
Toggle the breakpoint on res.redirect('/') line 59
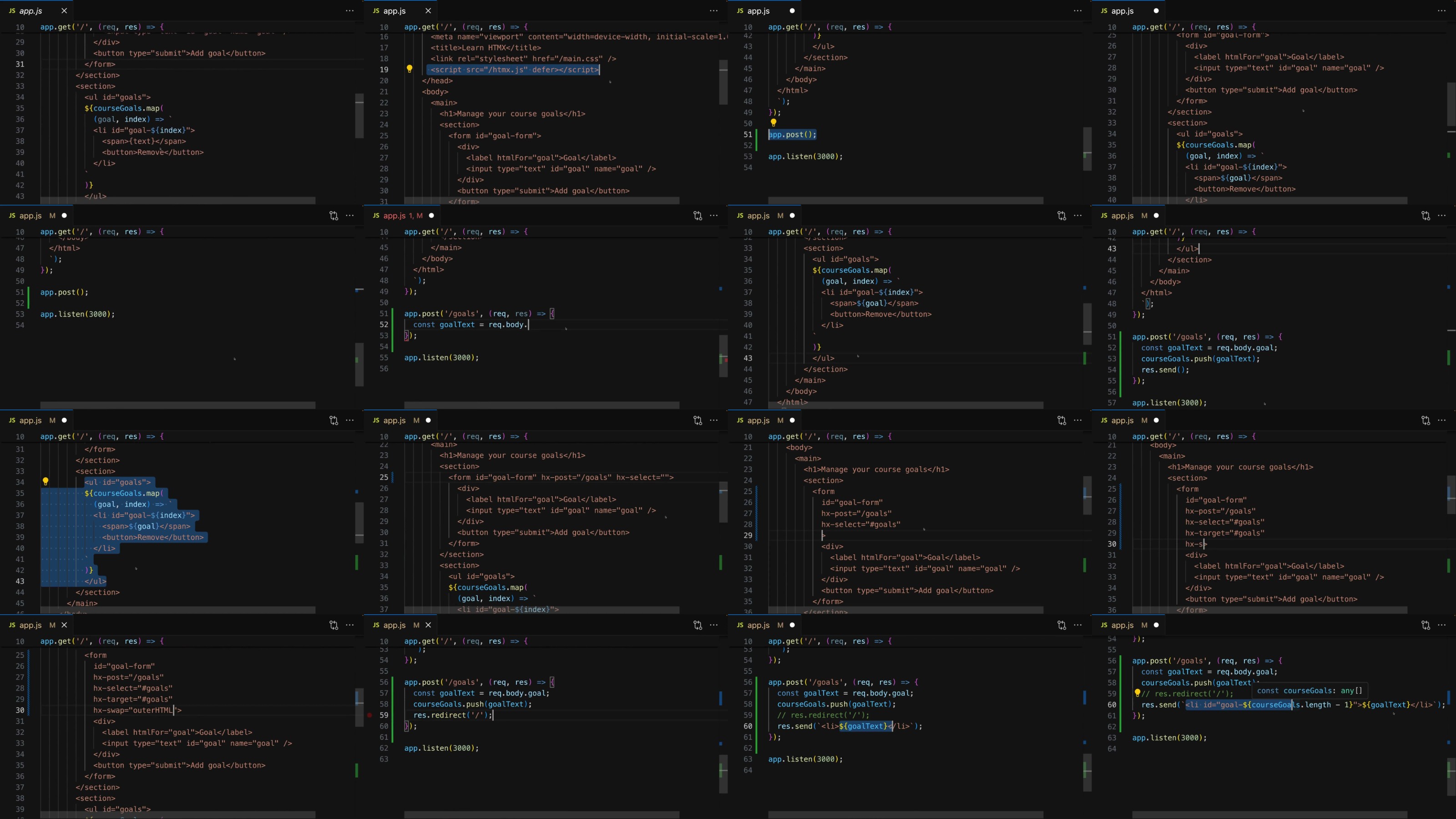tap(369, 715)
